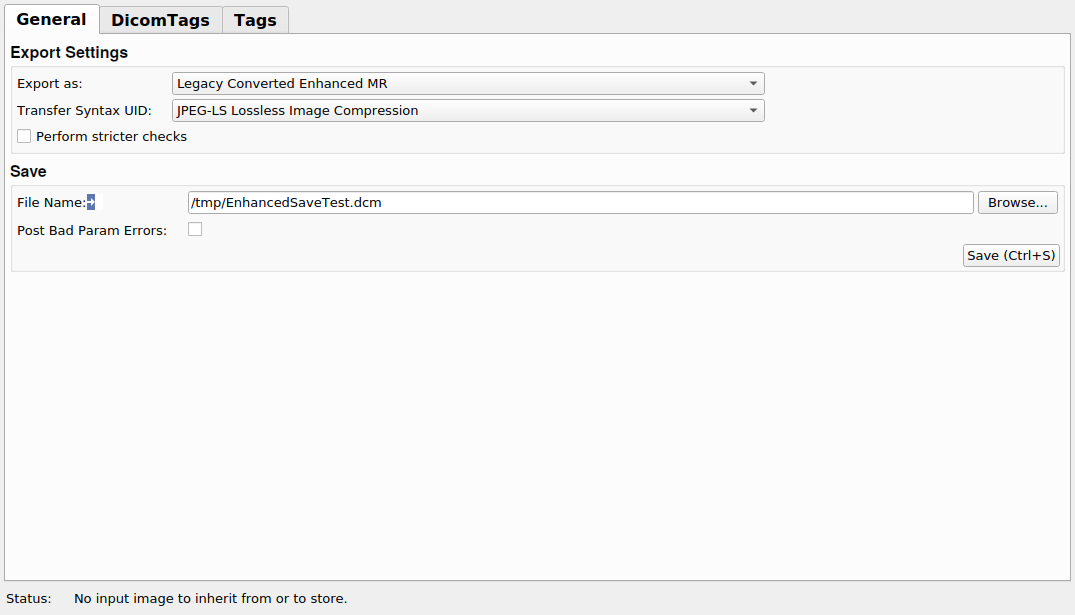Image resolution: width=1075 pixels, height=615 pixels.
Task: Click the 'Export as:' label
Action: point(50,84)
